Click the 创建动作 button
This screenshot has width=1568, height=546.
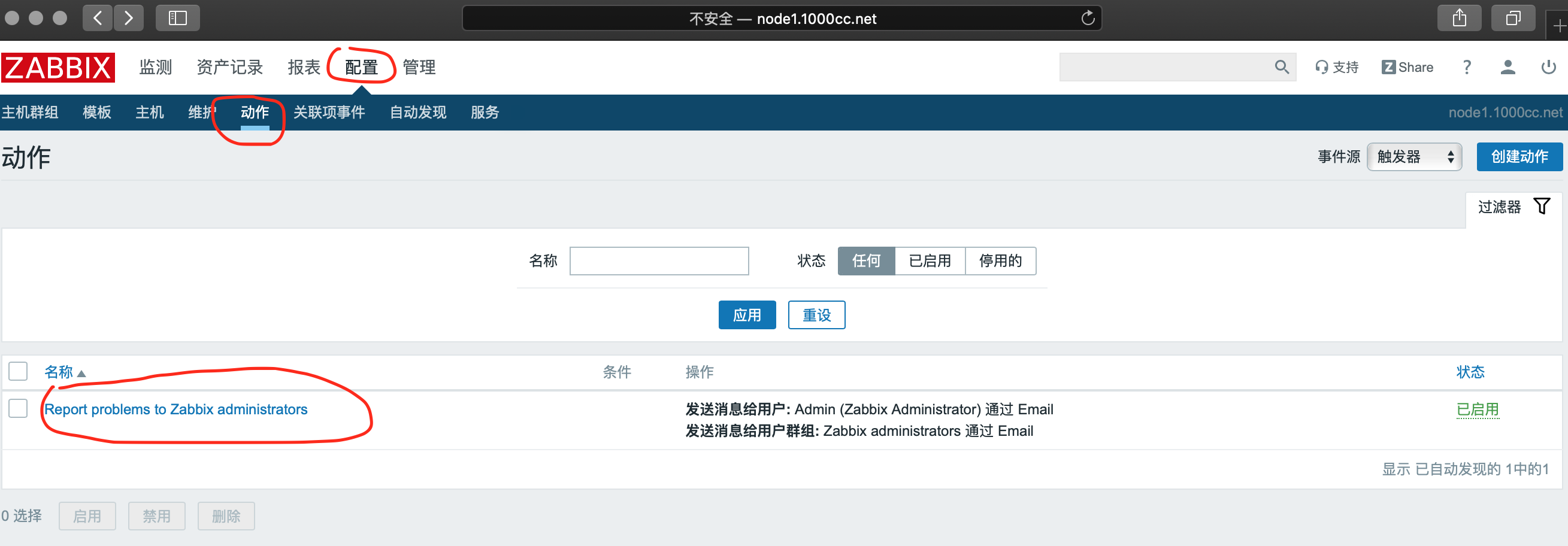[1519, 157]
